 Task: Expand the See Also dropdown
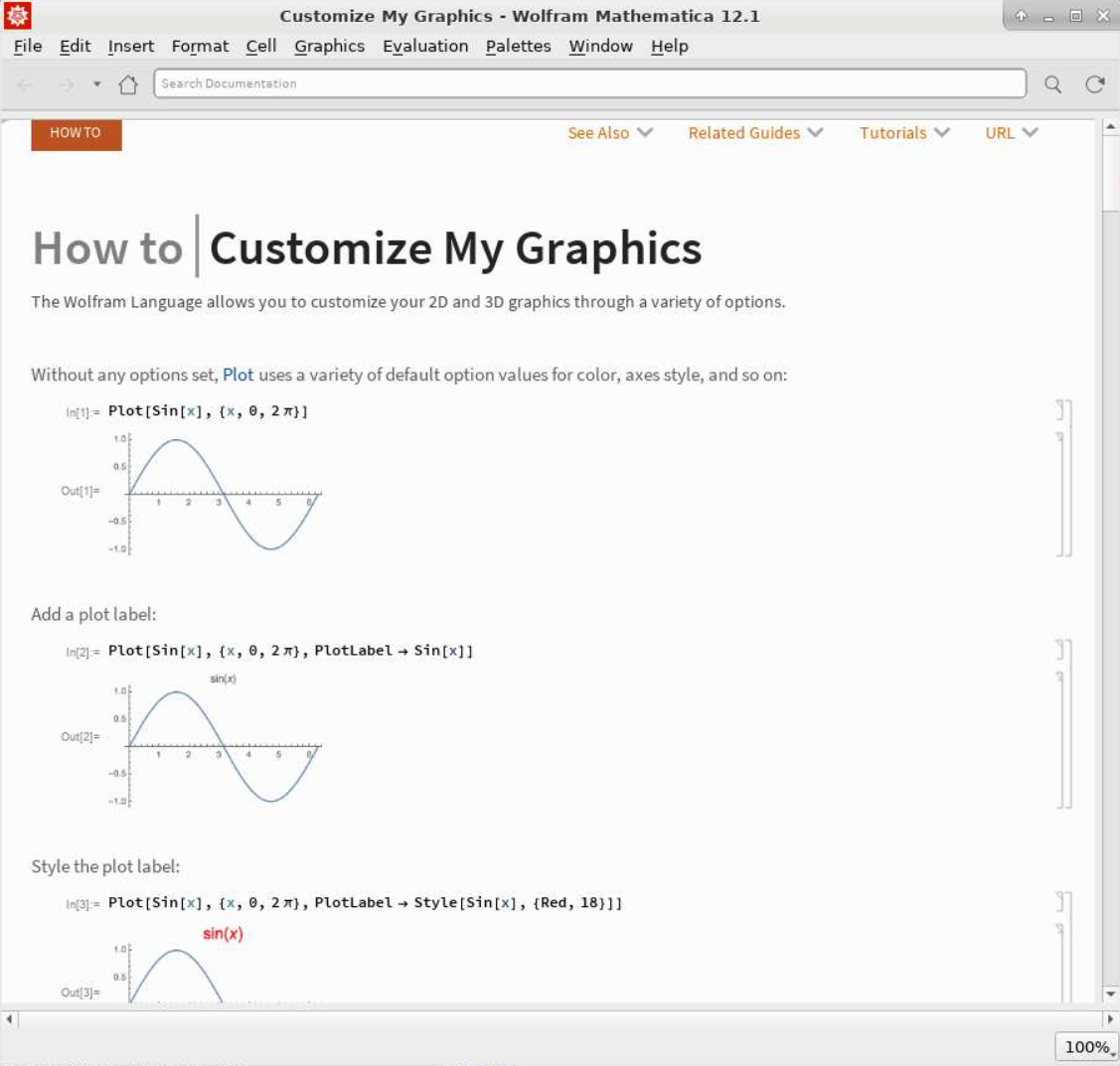click(x=609, y=132)
